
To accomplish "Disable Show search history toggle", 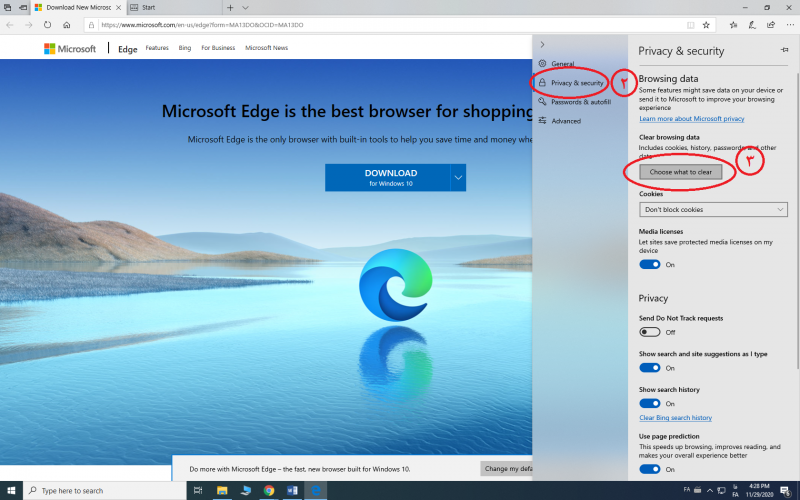I will click(650, 403).
